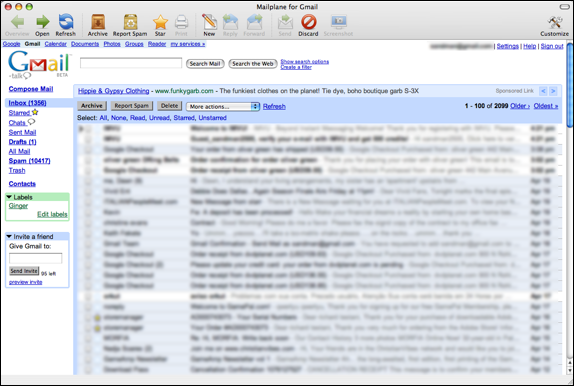Collapse the Labels section triangle

[x=9, y=197]
